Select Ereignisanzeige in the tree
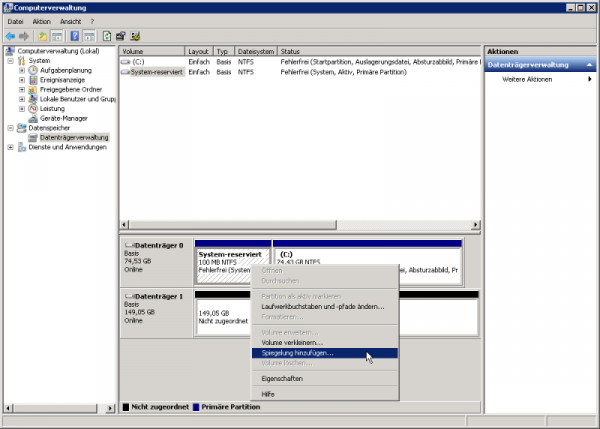This screenshot has width=600, height=429. 64,80
